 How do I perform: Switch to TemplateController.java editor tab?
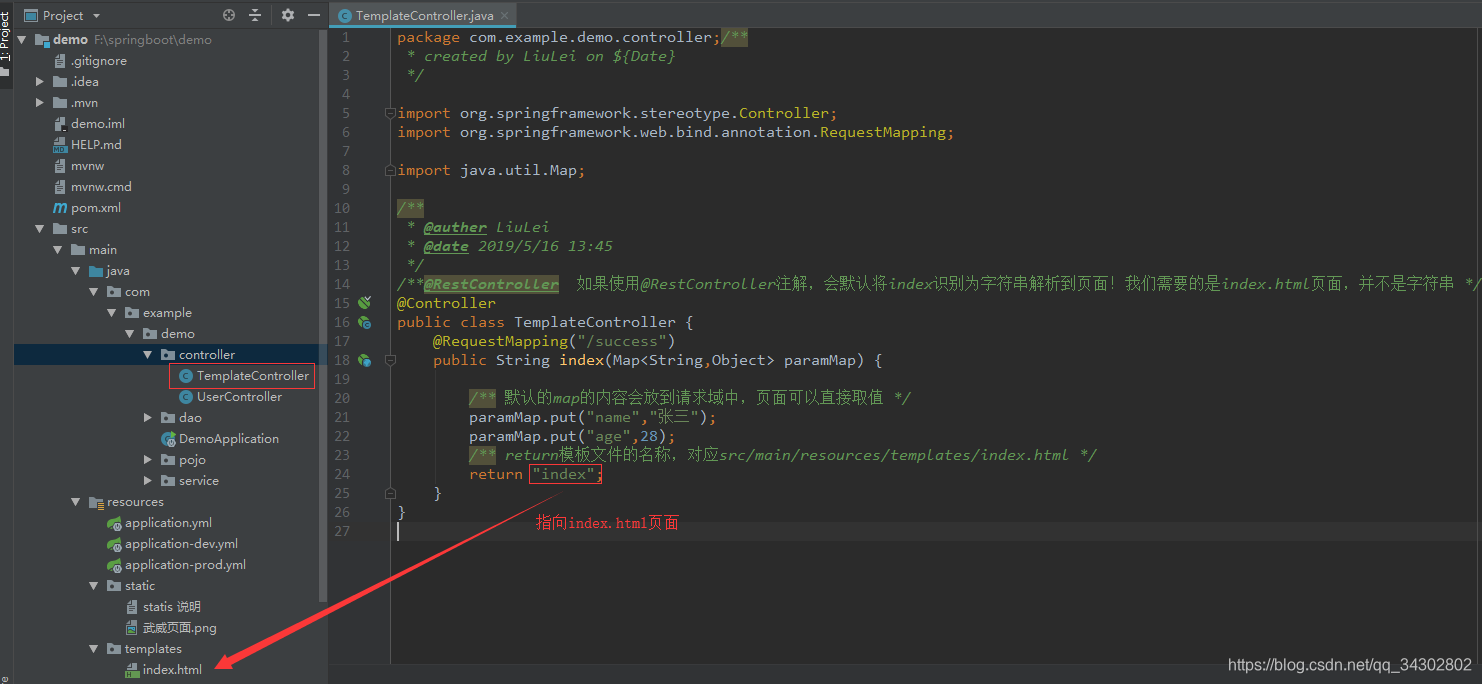[x=424, y=15]
